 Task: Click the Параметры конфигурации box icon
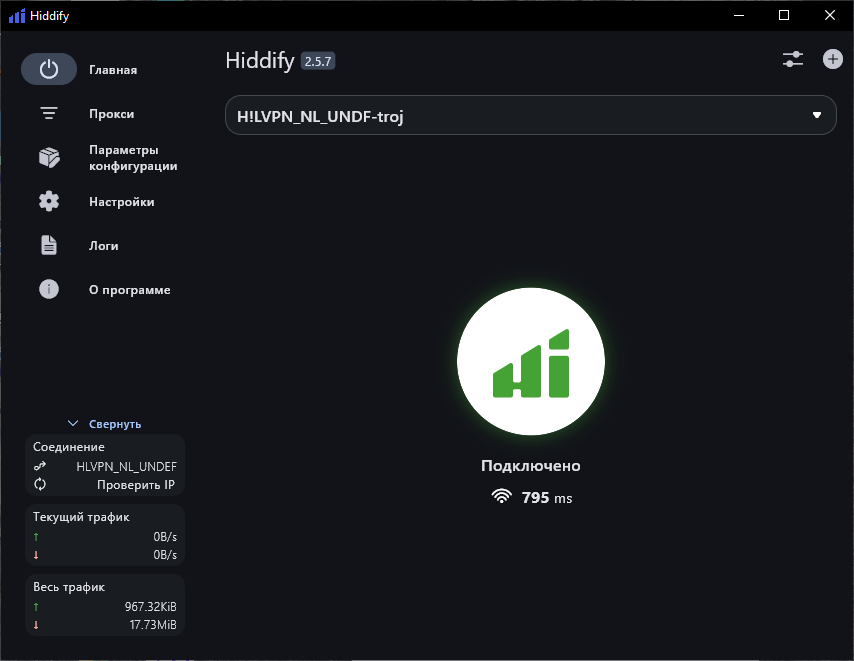(49, 158)
